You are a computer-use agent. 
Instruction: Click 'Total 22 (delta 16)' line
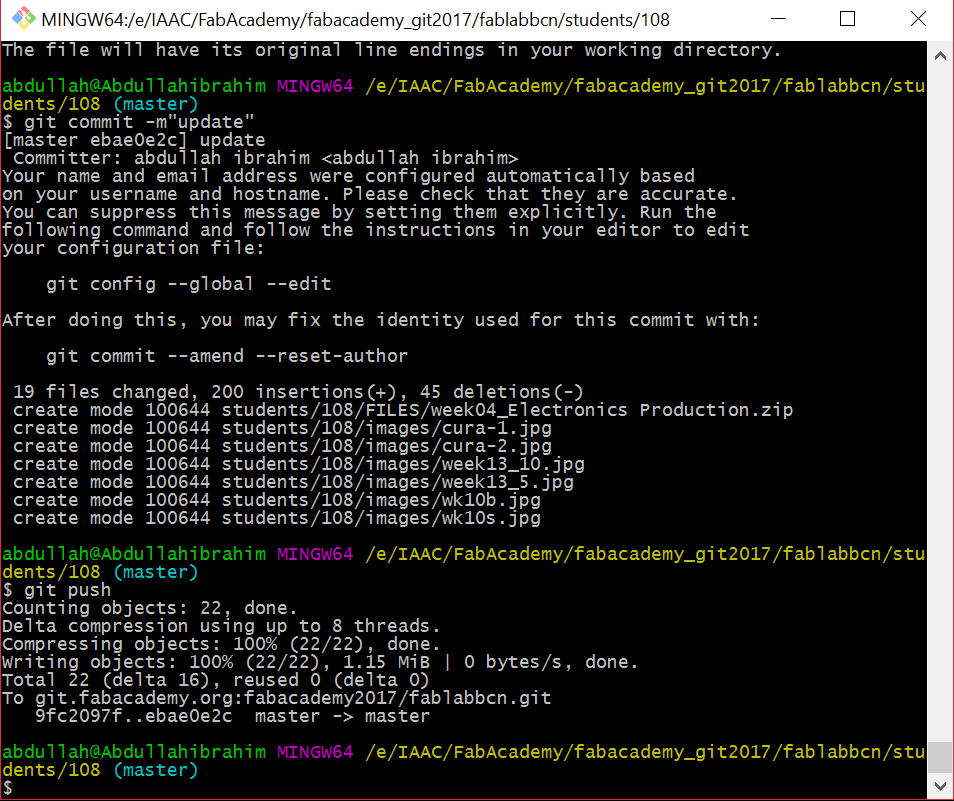216,680
